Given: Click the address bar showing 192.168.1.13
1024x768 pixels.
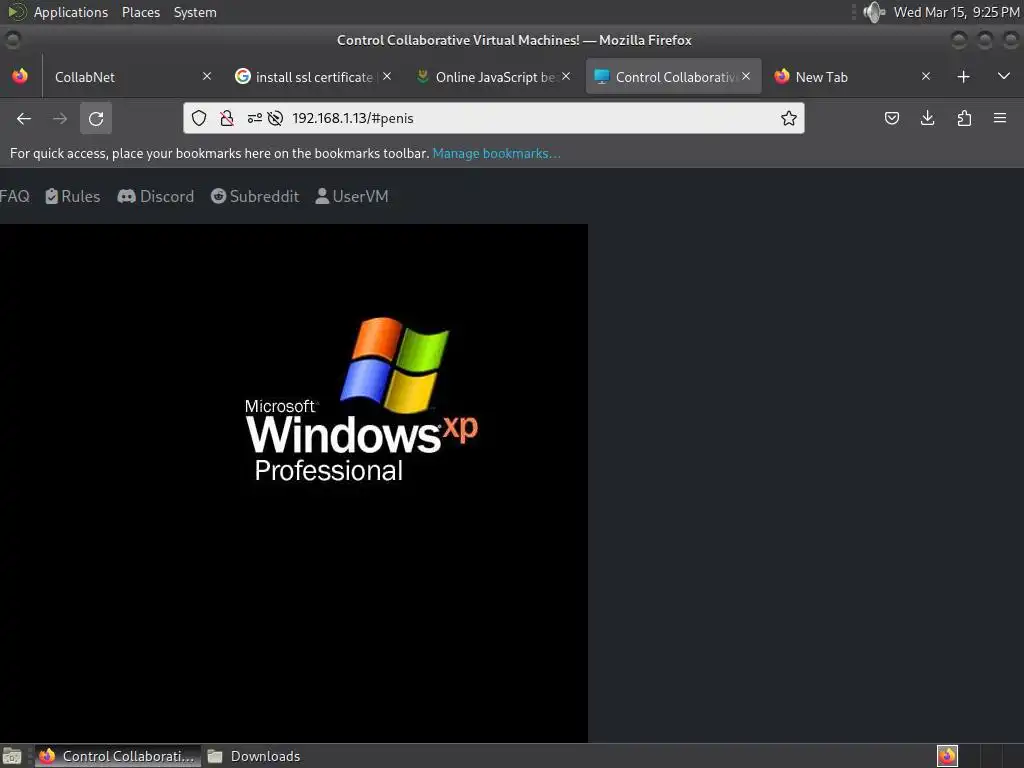Looking at the screenshot, I should click(x=493, y=118).
